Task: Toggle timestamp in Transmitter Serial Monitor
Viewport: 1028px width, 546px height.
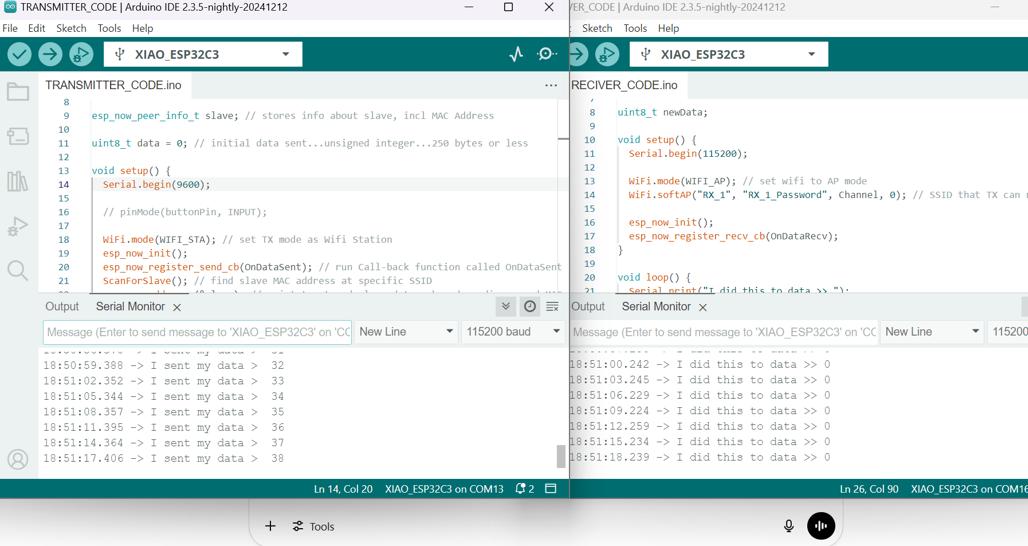Action: pos(530,306)
